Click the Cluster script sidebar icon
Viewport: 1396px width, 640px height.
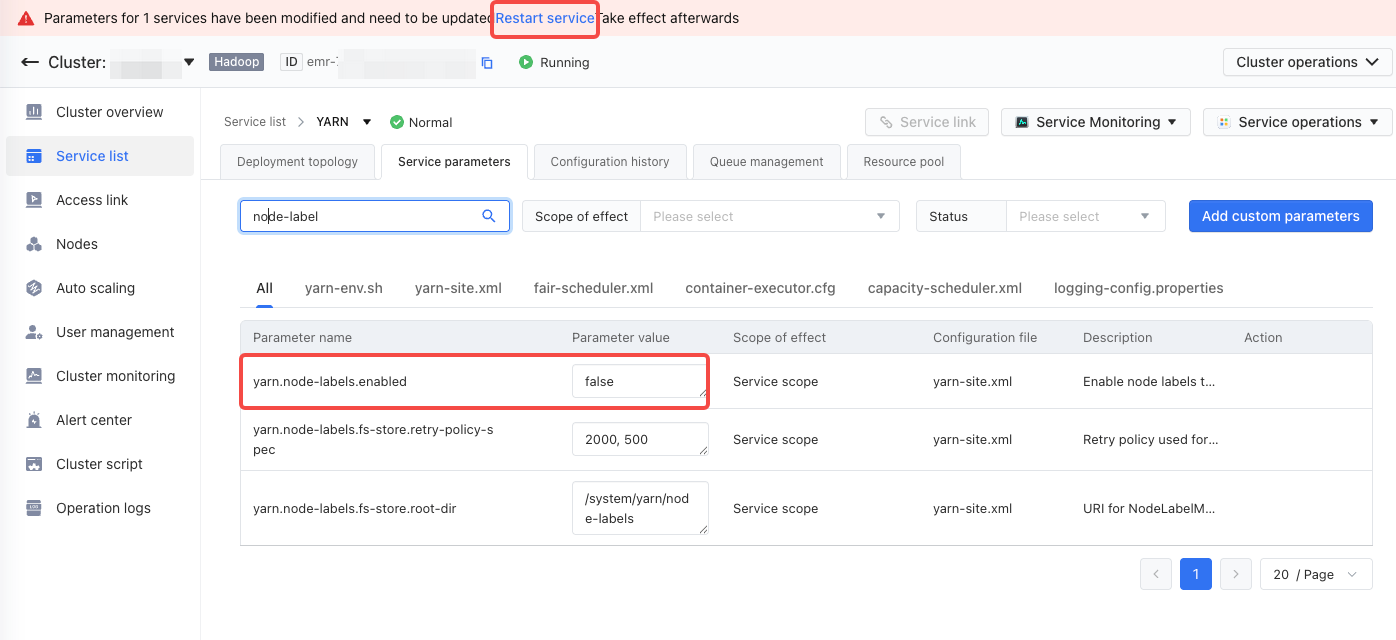click(x=34, y=464)
